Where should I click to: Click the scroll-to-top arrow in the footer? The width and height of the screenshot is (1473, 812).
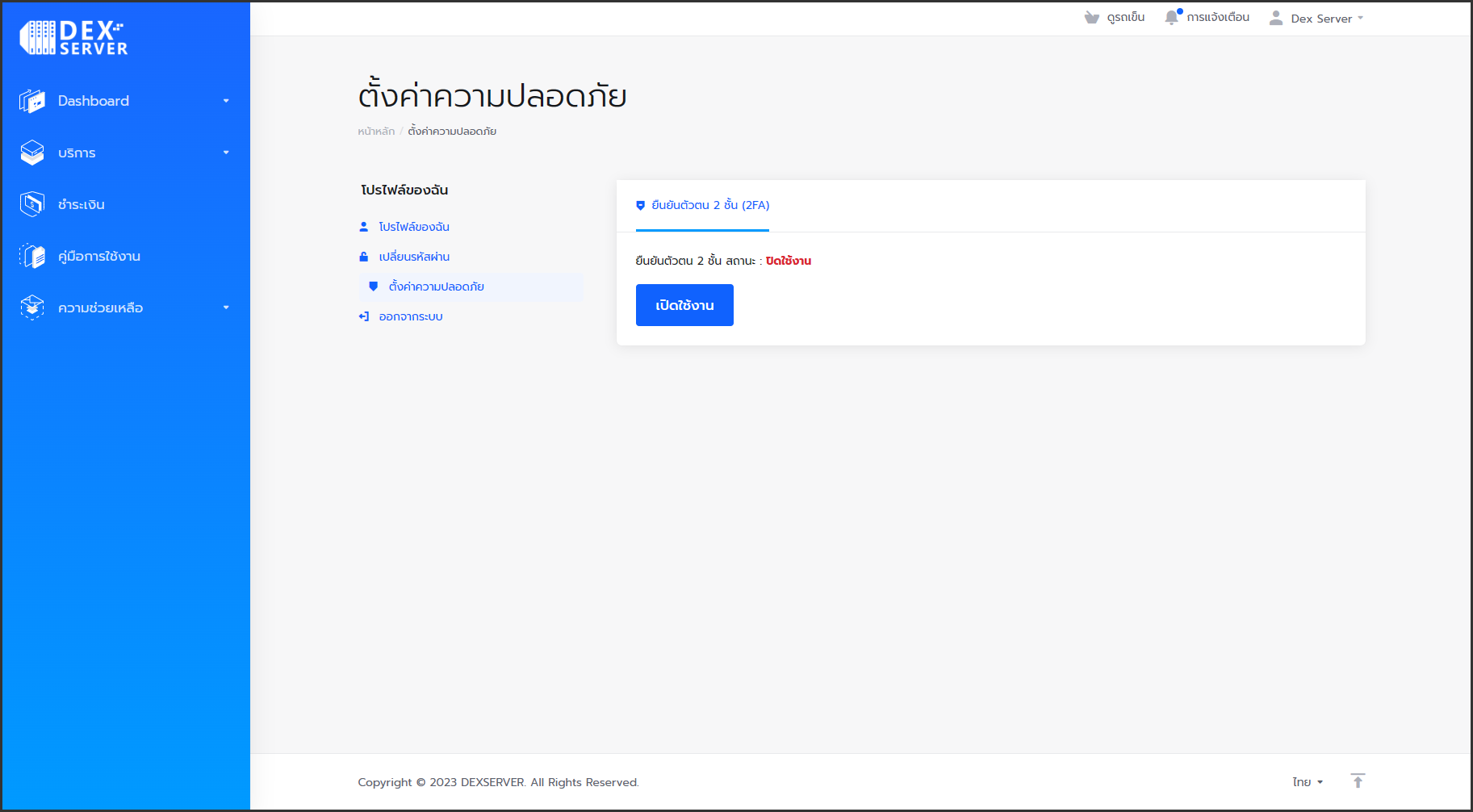[1358, 781]
